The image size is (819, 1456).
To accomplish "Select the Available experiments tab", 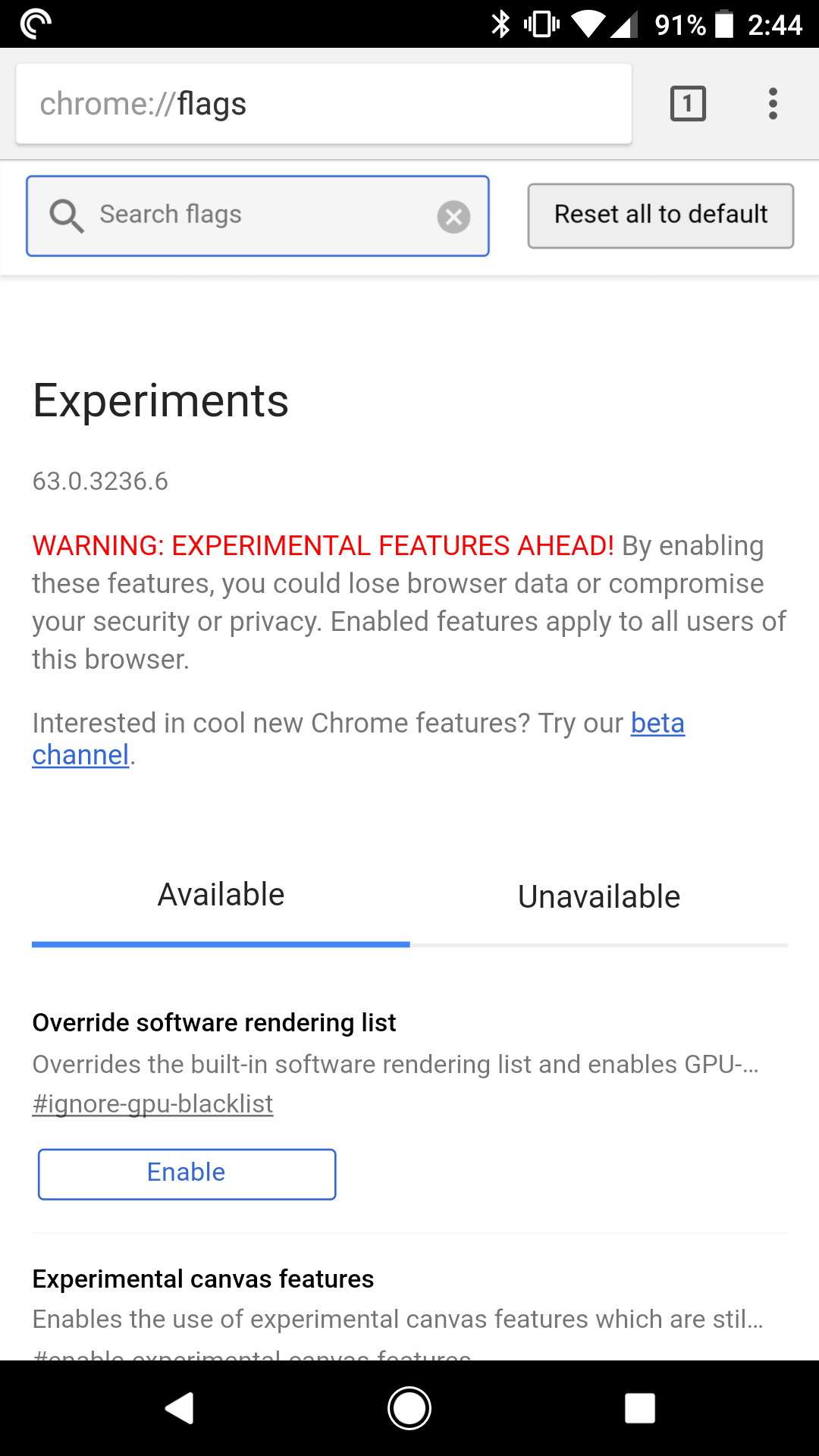I will (220, 895).
